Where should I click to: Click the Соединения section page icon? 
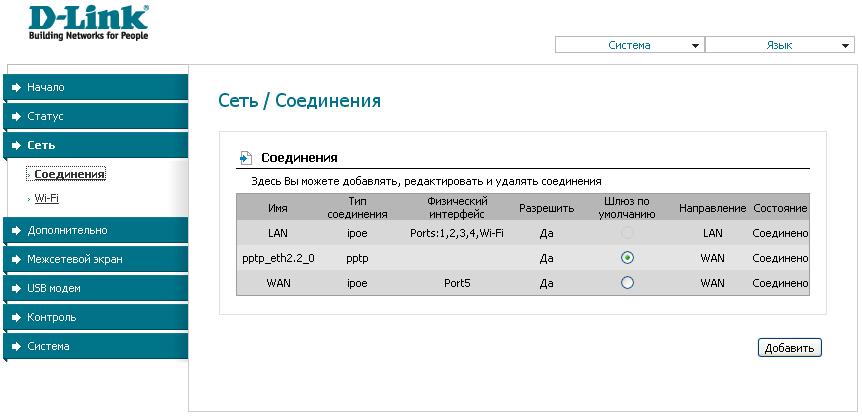247,158
